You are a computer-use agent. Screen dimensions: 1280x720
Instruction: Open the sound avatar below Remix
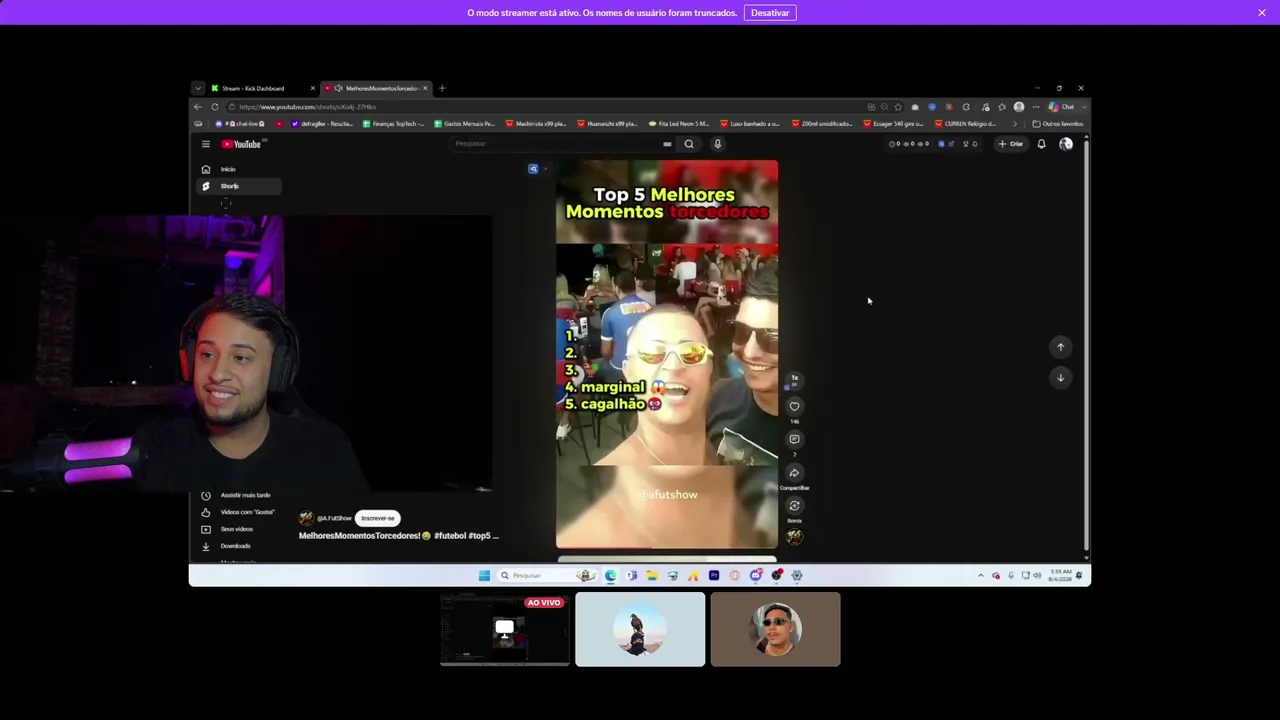[x=794, y=536]
